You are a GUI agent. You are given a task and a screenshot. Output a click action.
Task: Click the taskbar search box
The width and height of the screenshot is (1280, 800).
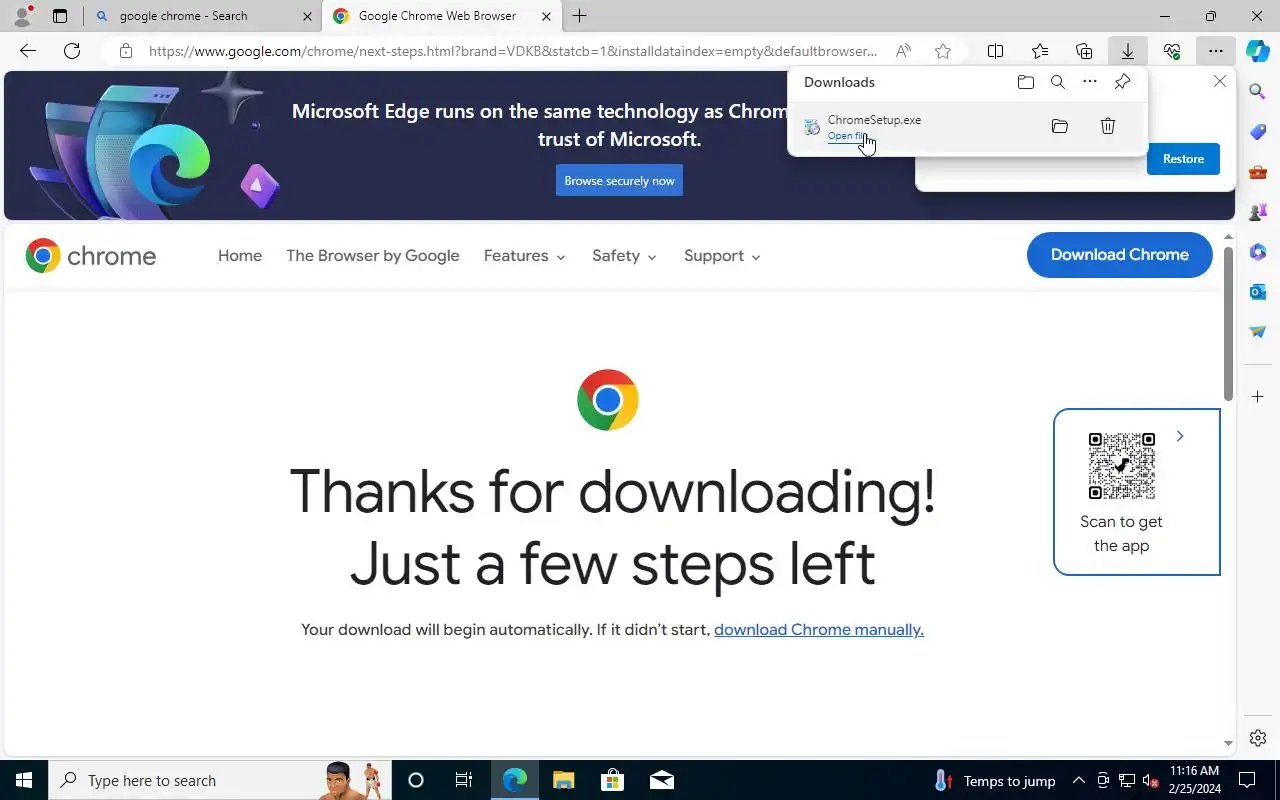click(x=219, y=780)
